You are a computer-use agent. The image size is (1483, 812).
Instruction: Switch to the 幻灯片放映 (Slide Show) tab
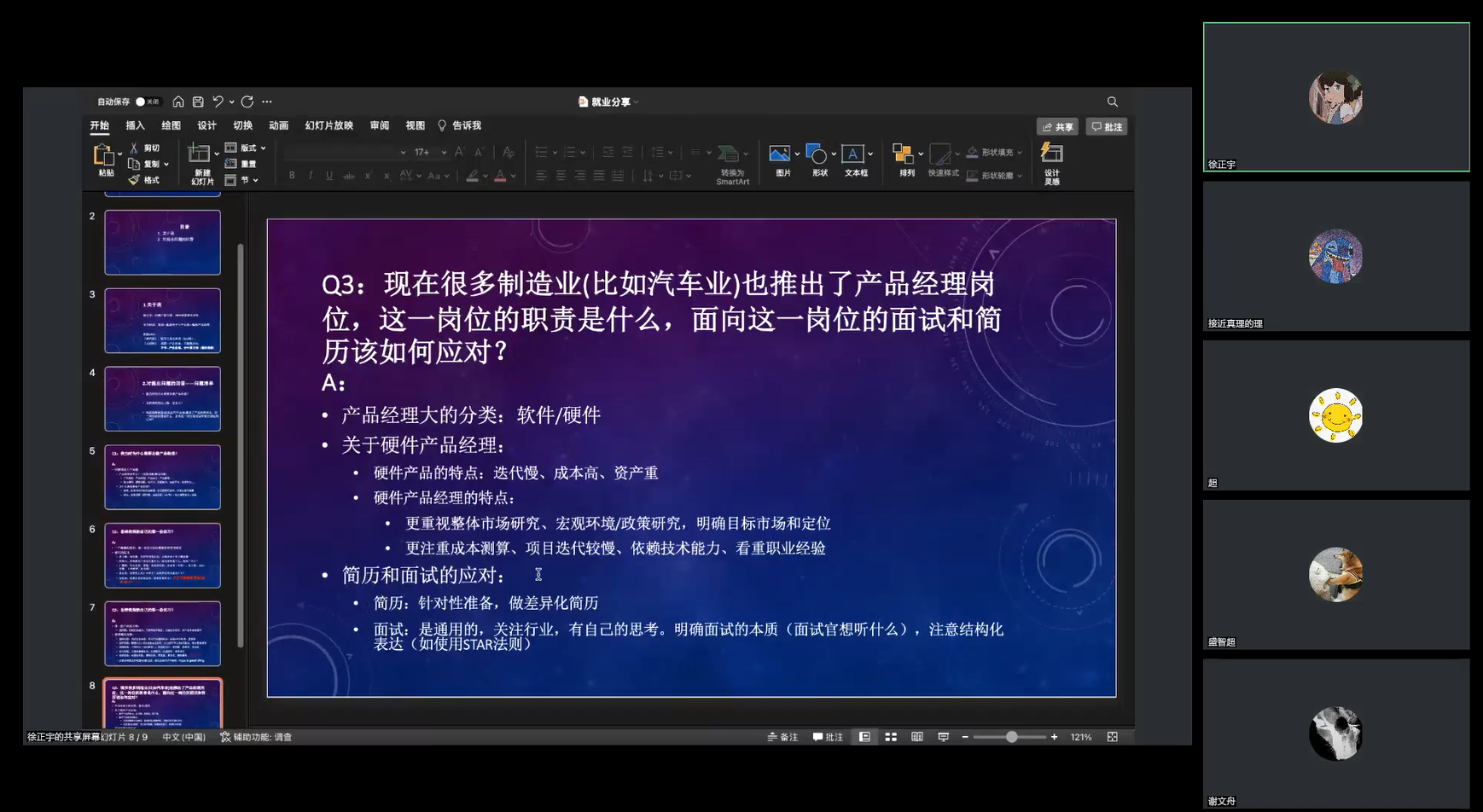pyautogui.click(x=329, y=125)
